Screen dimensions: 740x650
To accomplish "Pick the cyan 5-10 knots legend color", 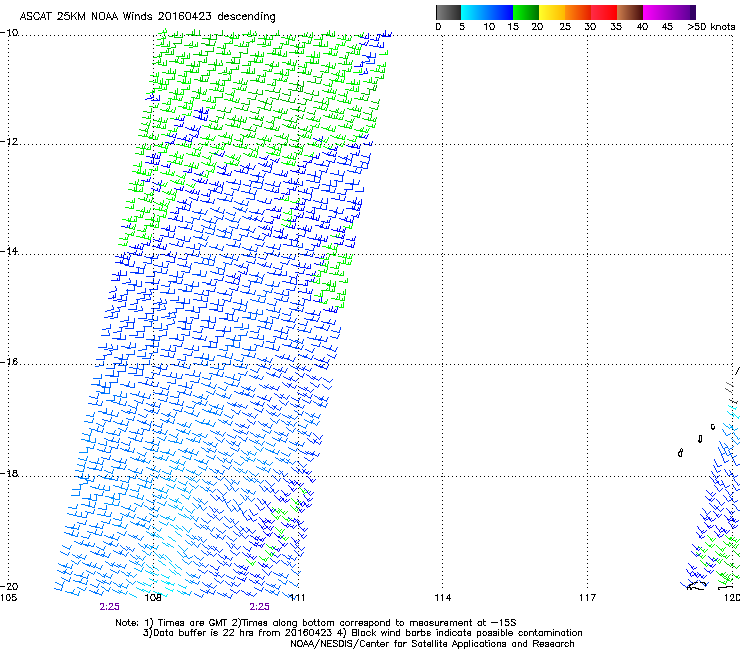I will 474,12.
